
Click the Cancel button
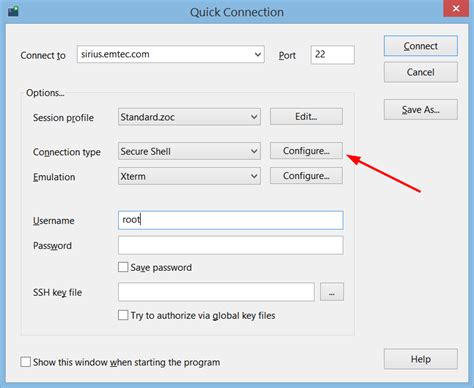click(x=421, y=72)
